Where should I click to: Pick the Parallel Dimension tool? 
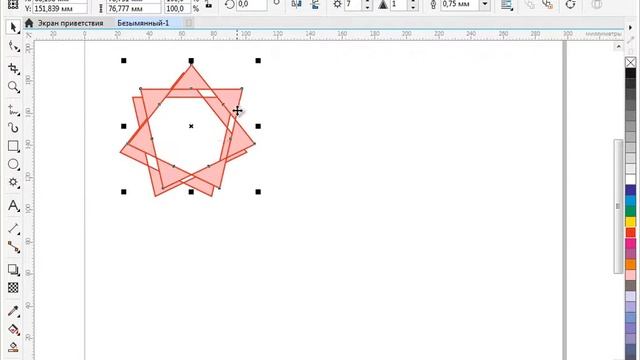coord(13,229)
